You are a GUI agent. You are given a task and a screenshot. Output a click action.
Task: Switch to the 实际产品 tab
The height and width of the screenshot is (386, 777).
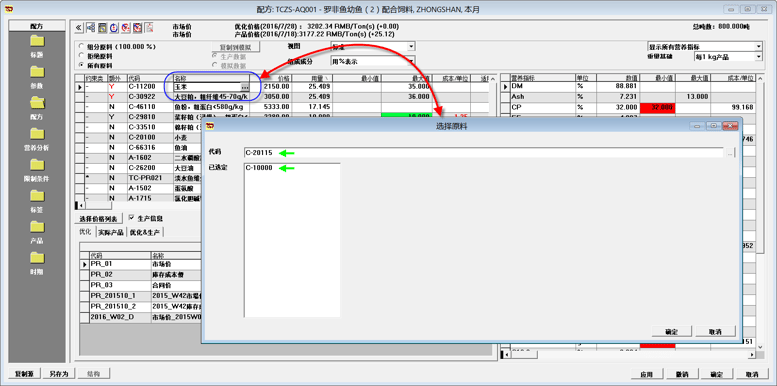(110, 232)
